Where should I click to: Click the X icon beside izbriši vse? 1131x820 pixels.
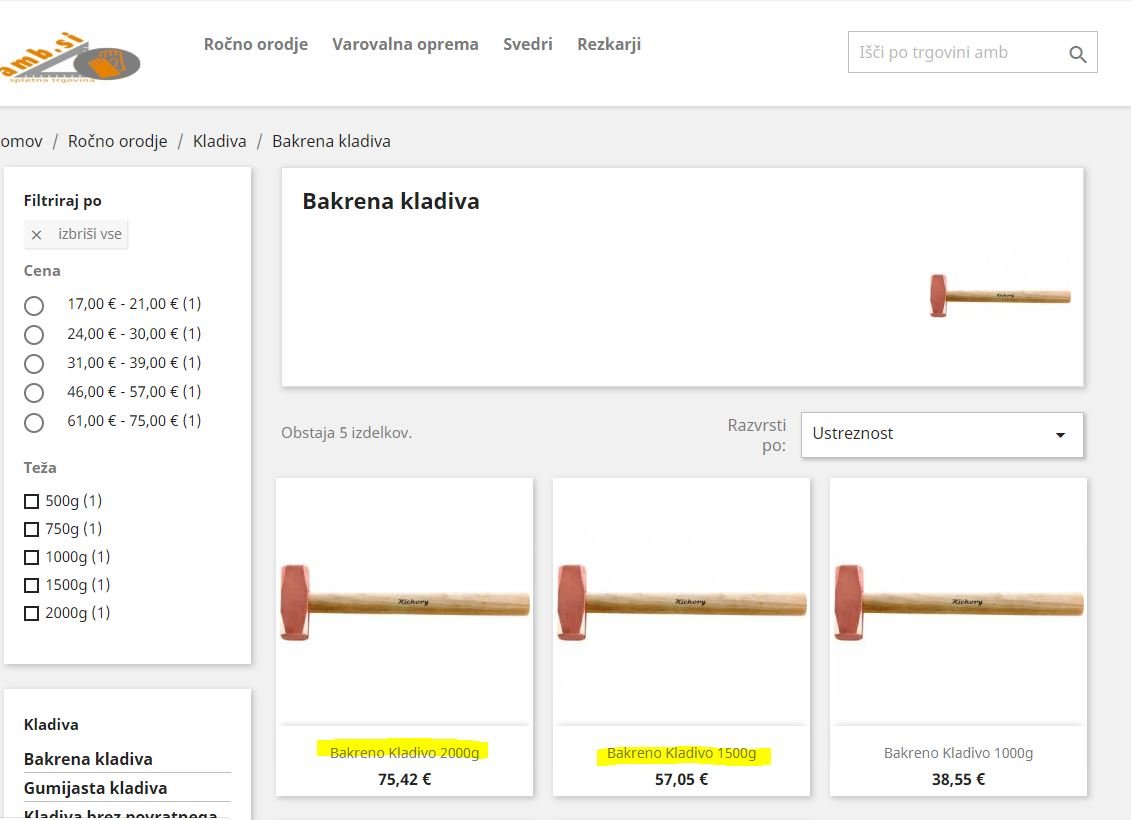[x=37, y=234]
